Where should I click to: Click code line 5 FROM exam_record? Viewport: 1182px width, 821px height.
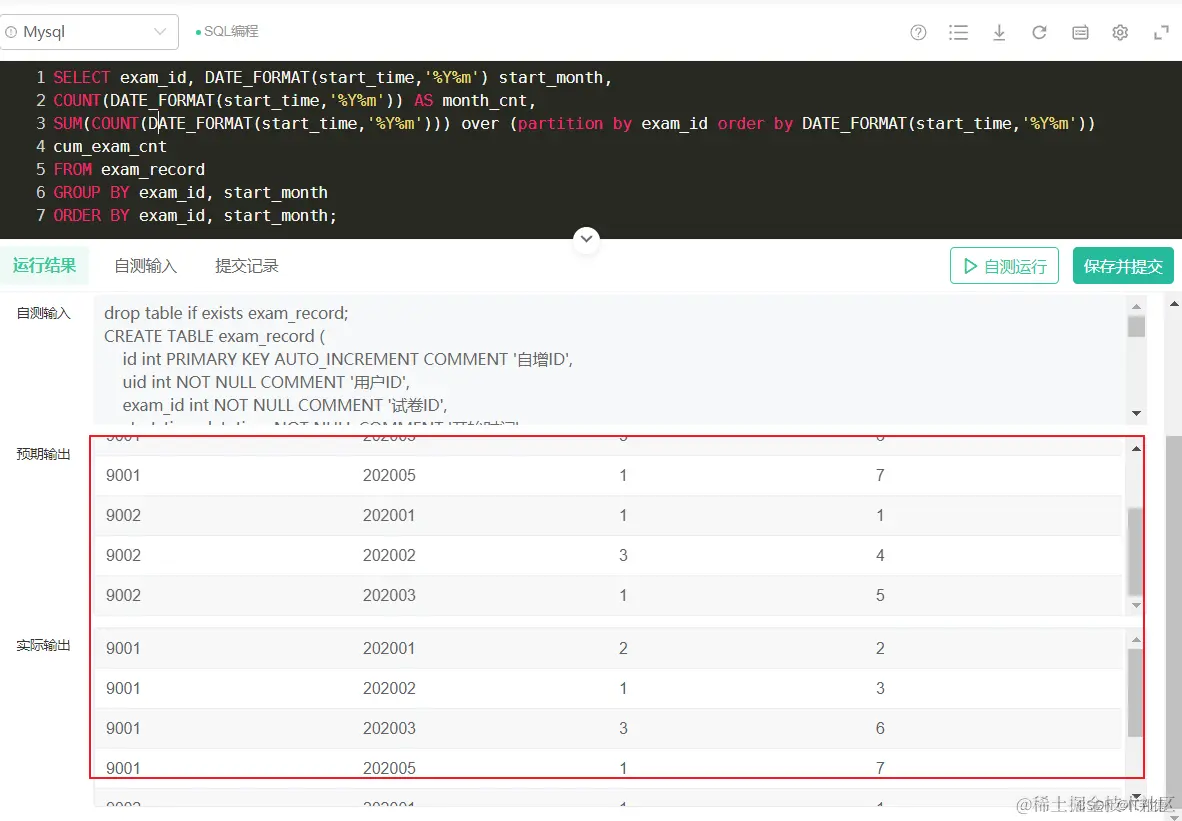tap(129, 170)
